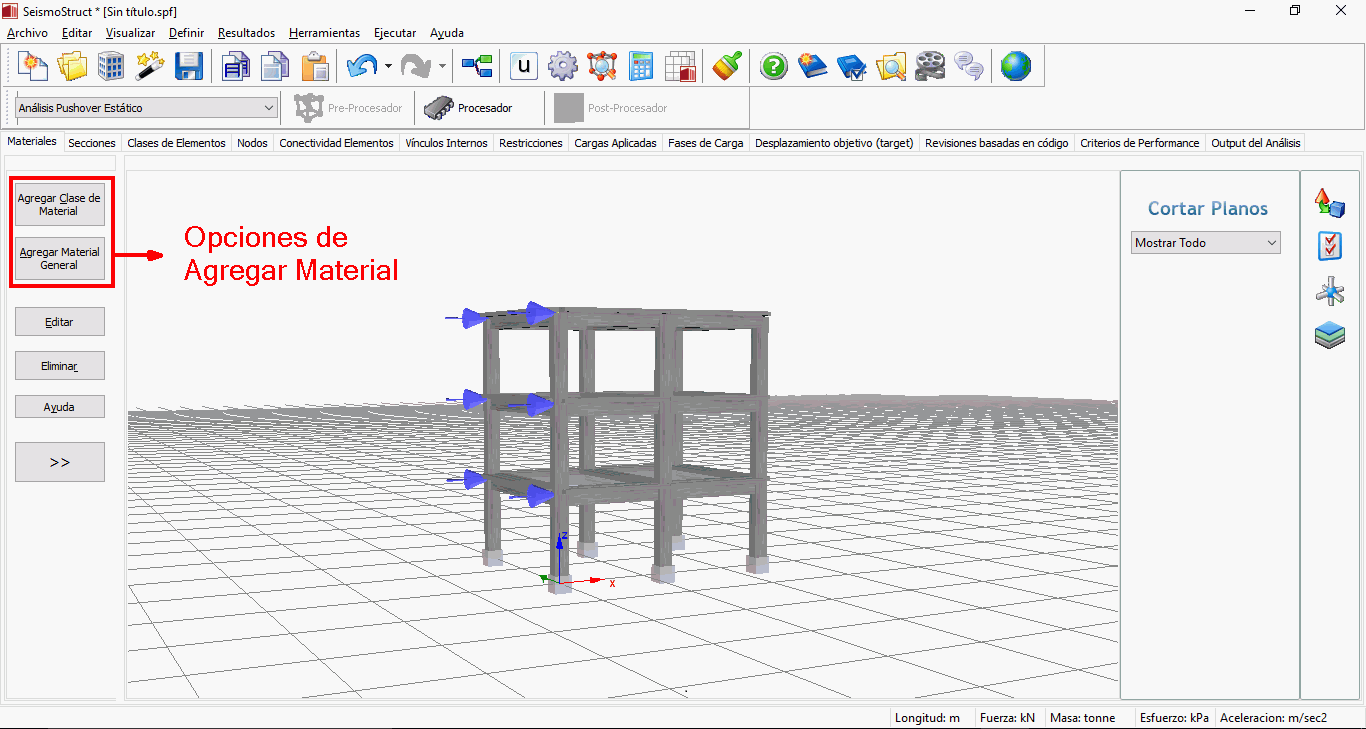Click the 3D axes node icon

pos(1329,291)
